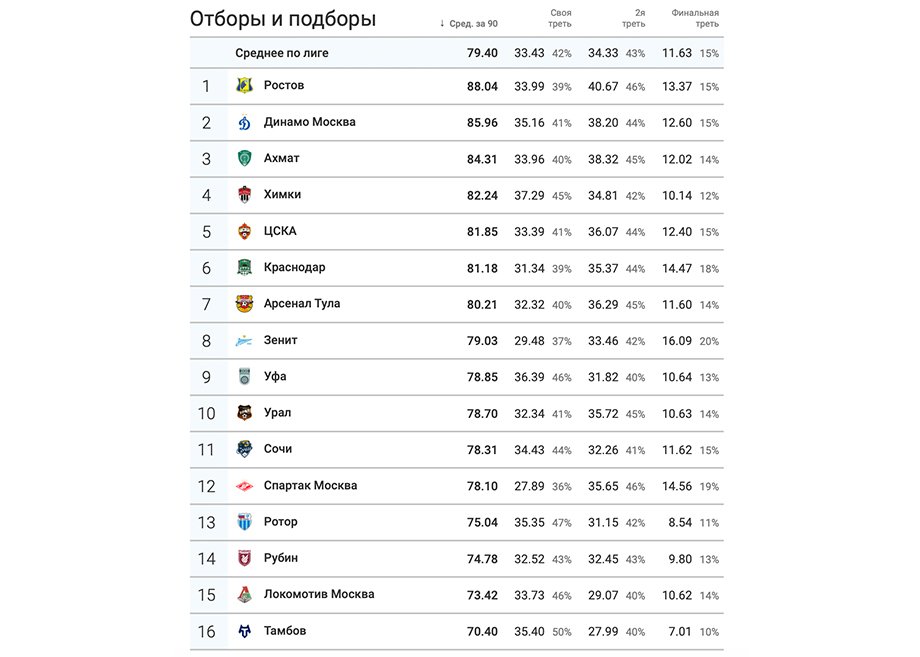This screenshot has height=657, width=920.
Task: Click the Spartak Moscow crest
Action: pyautogui.click(x=245, y=486)
